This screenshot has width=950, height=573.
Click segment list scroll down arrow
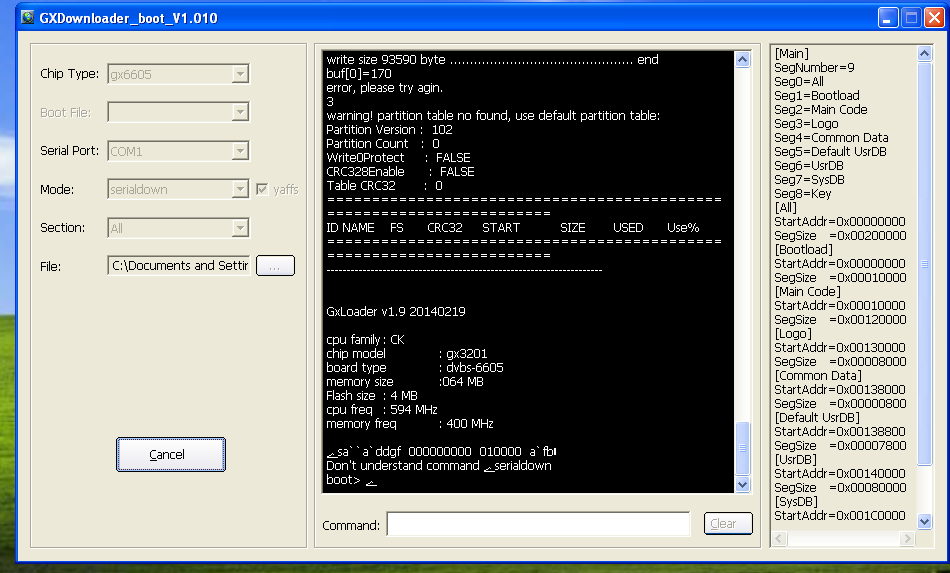(924, 522)
